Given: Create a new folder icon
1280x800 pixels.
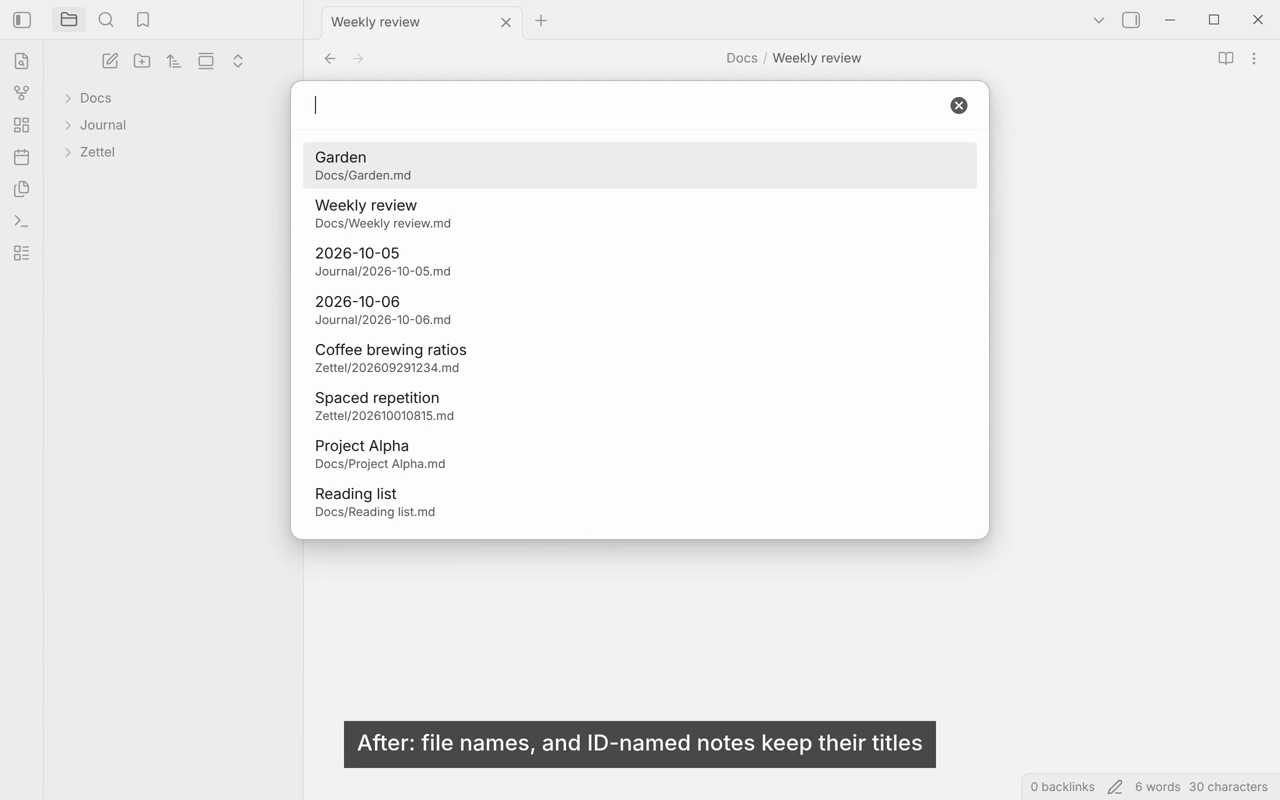Looking at the screenshot, I should 142,61.
